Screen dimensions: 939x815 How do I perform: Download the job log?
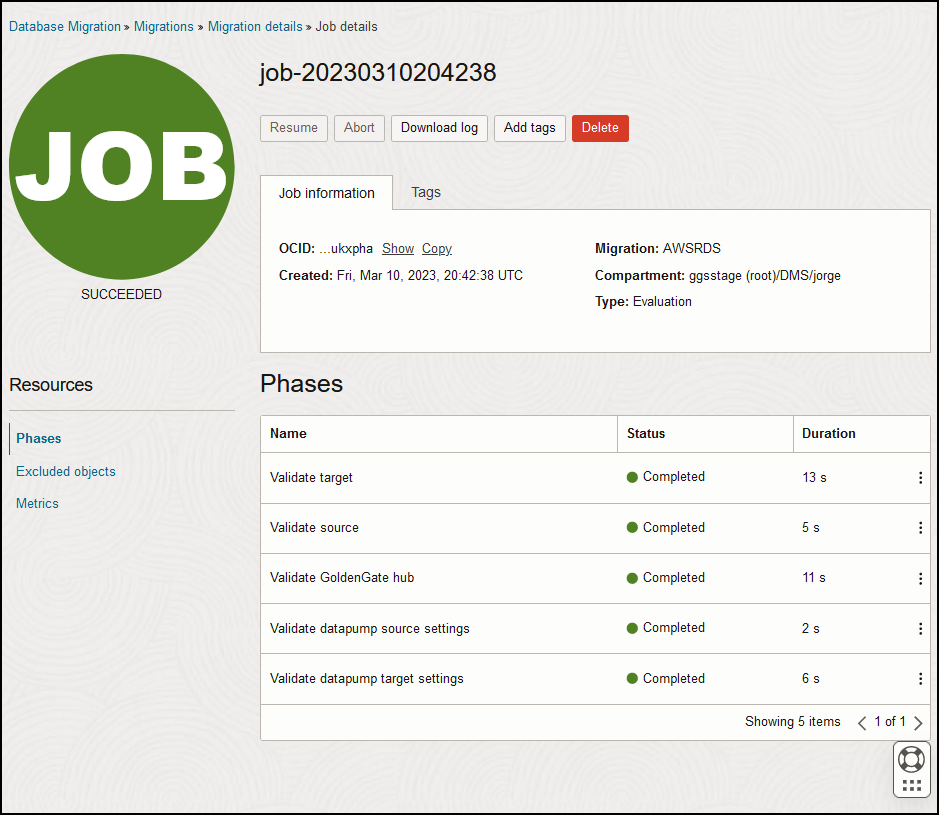coord(439,128)
